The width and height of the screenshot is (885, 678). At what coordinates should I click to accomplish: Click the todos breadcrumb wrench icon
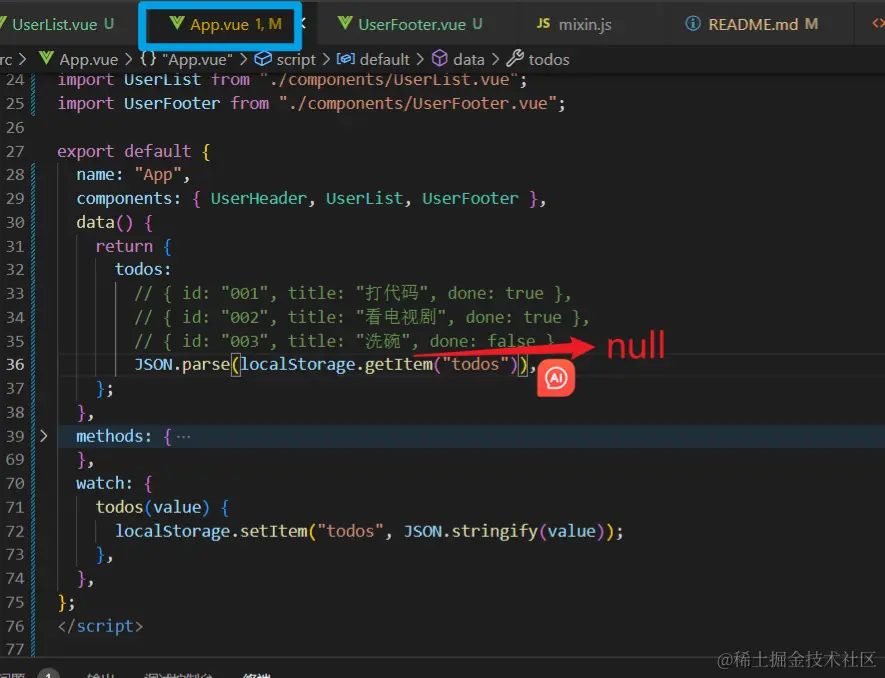click(x=515, y=58)
